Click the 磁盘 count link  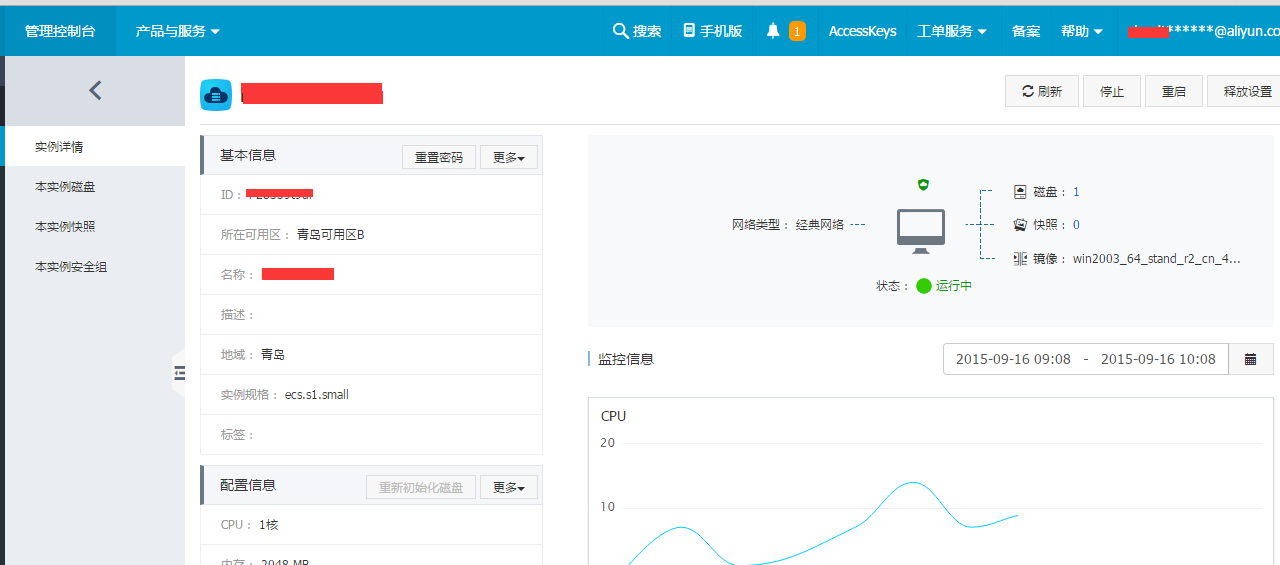(x=1076, y=192)
